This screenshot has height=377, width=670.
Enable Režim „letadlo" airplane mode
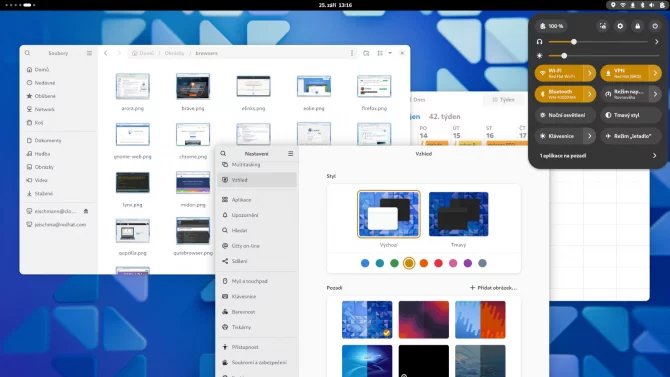pyautogui.click(x=631, y=136)
